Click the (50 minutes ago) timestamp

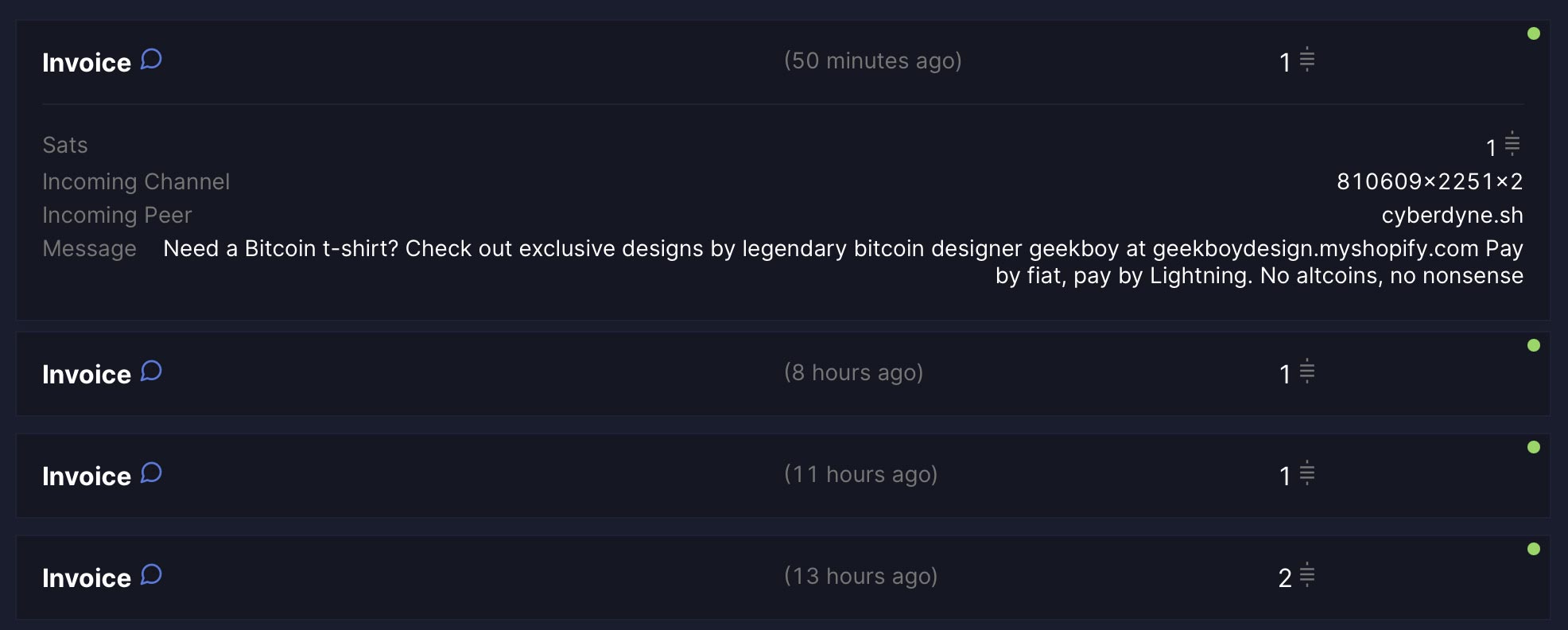pyautogui.click(x=873, y=61)
